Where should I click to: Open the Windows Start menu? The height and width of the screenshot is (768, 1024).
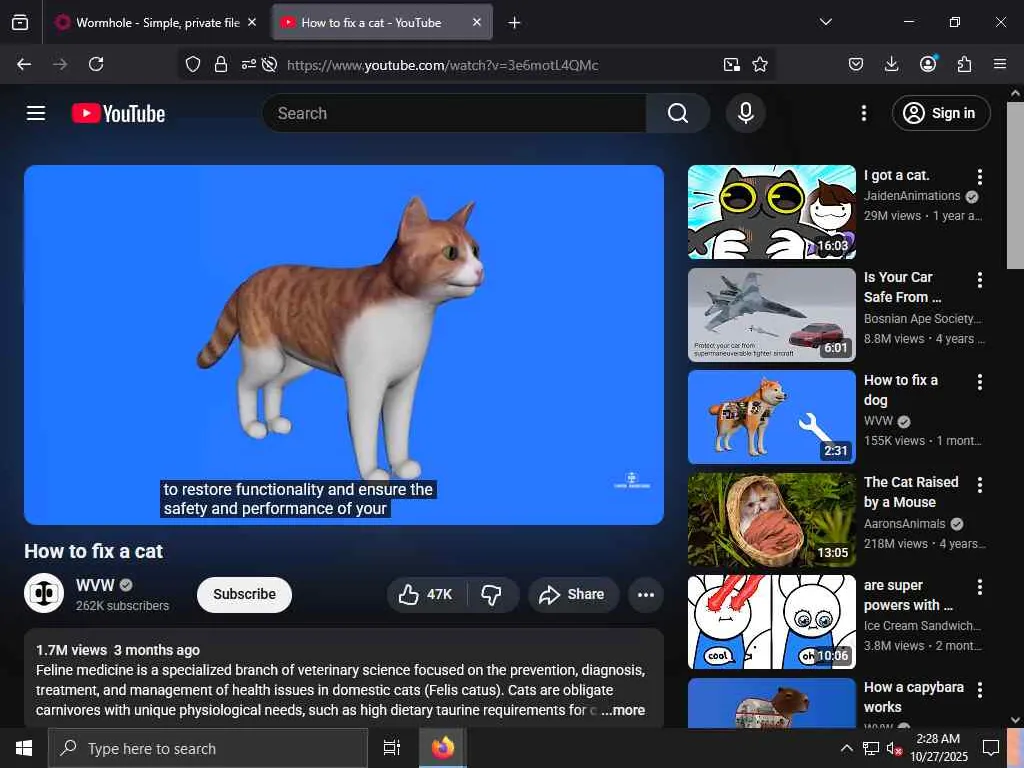pos(24,748)
